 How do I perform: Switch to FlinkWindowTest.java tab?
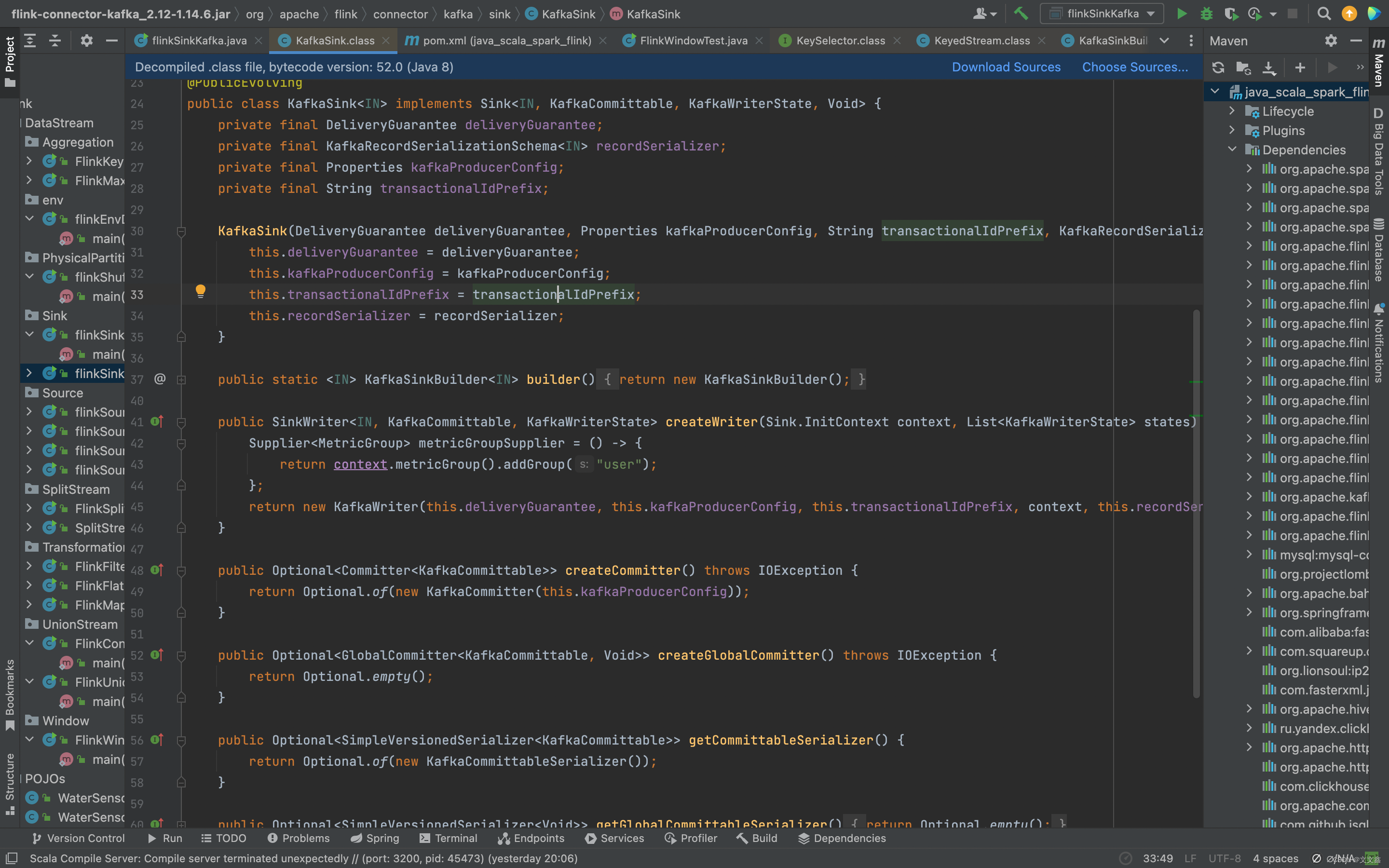(694, 41)
